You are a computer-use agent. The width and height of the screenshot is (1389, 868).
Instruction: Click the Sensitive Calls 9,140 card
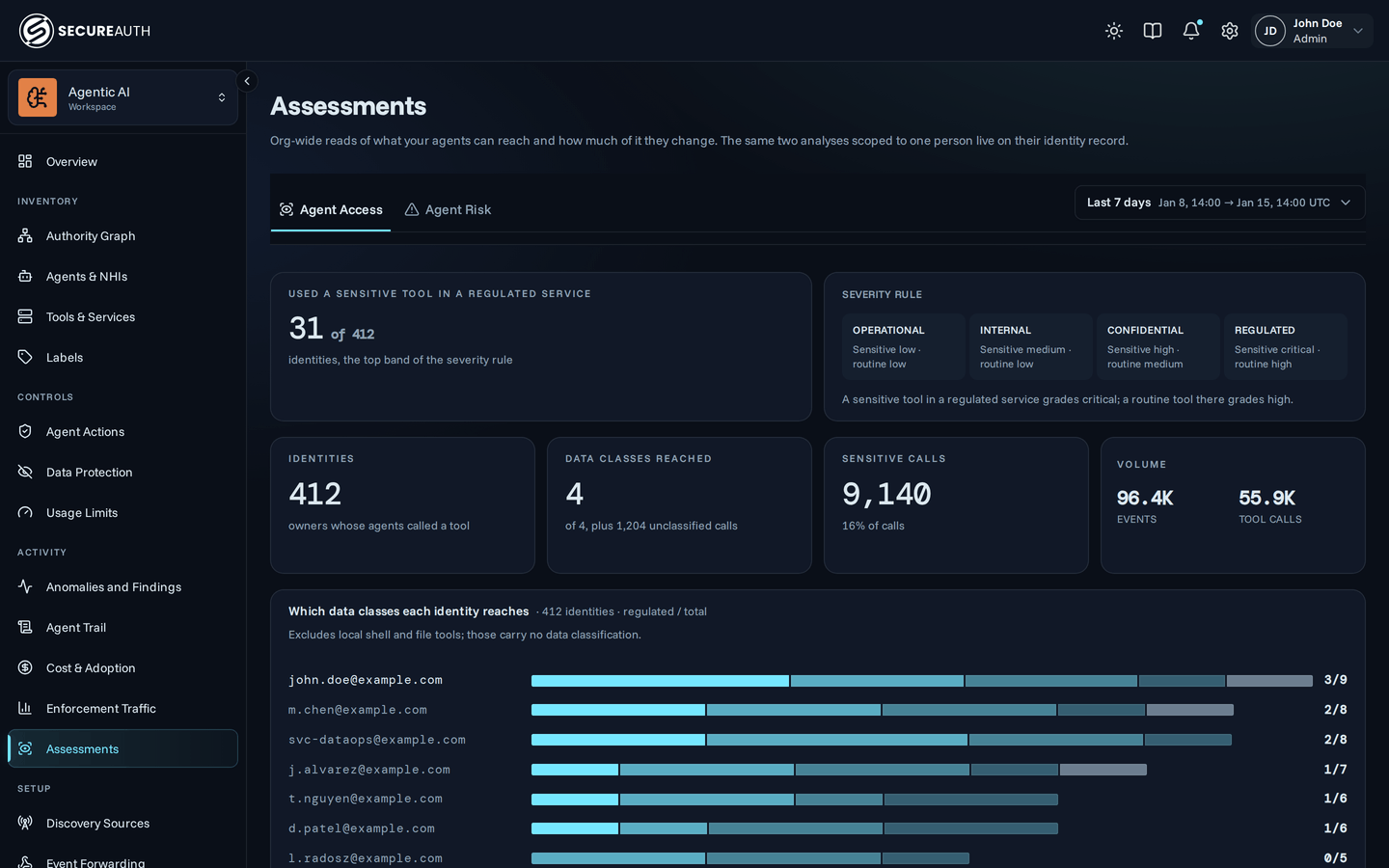point(956,505)
